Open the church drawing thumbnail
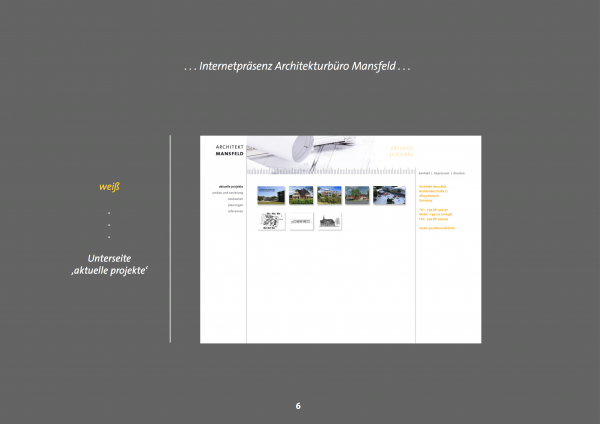This screenshot has width=600, height=424. [330, 221]
